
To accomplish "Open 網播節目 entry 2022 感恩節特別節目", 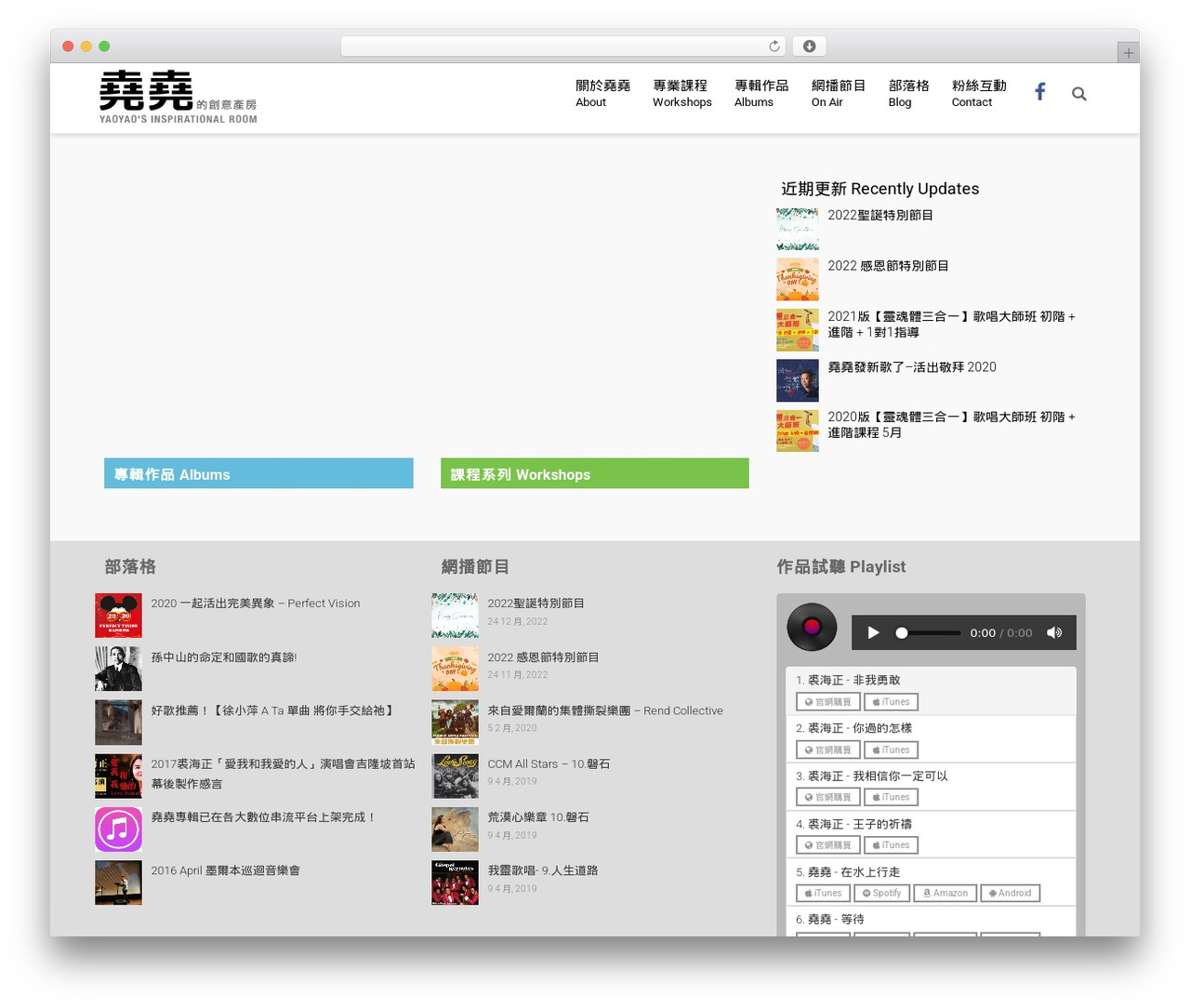I will [x=544, y=657].
